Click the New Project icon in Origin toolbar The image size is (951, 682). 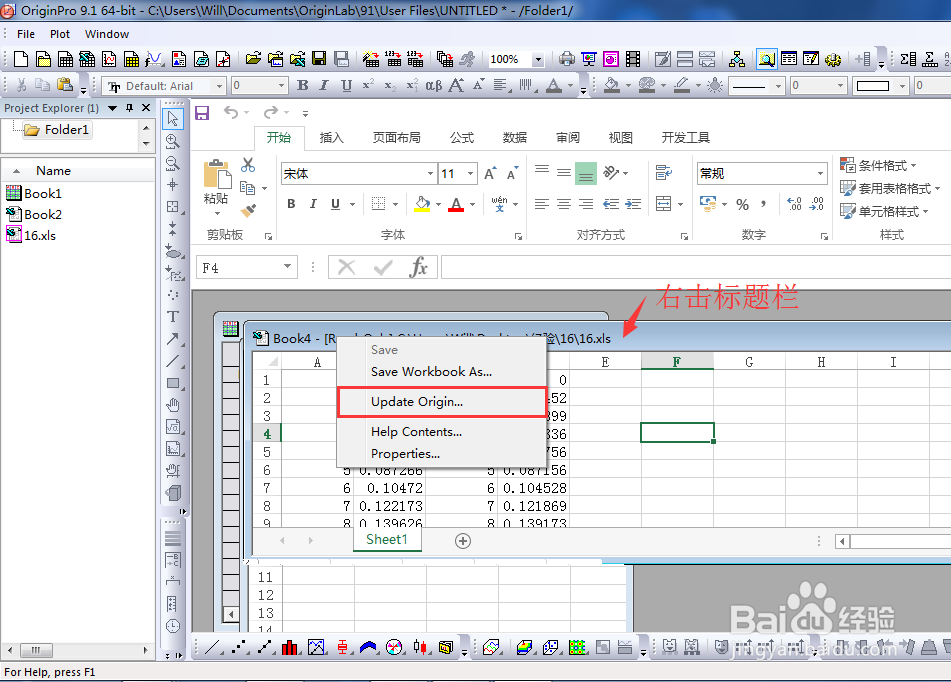coord(21,59)
